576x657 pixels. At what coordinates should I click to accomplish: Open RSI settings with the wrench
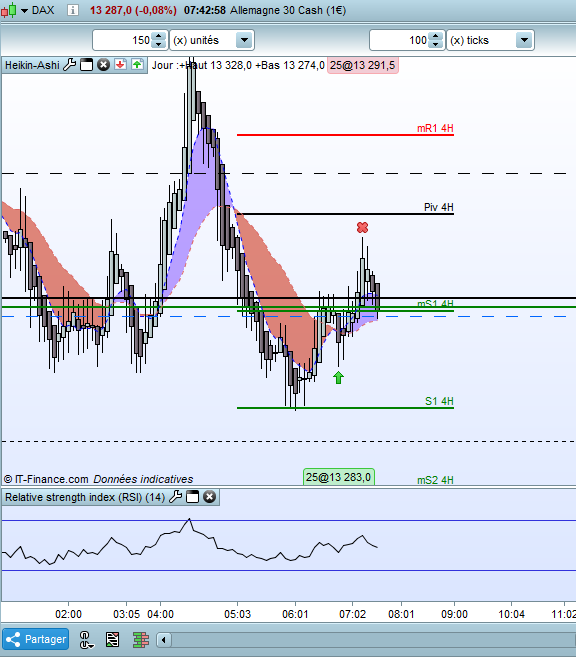point(176,497)
